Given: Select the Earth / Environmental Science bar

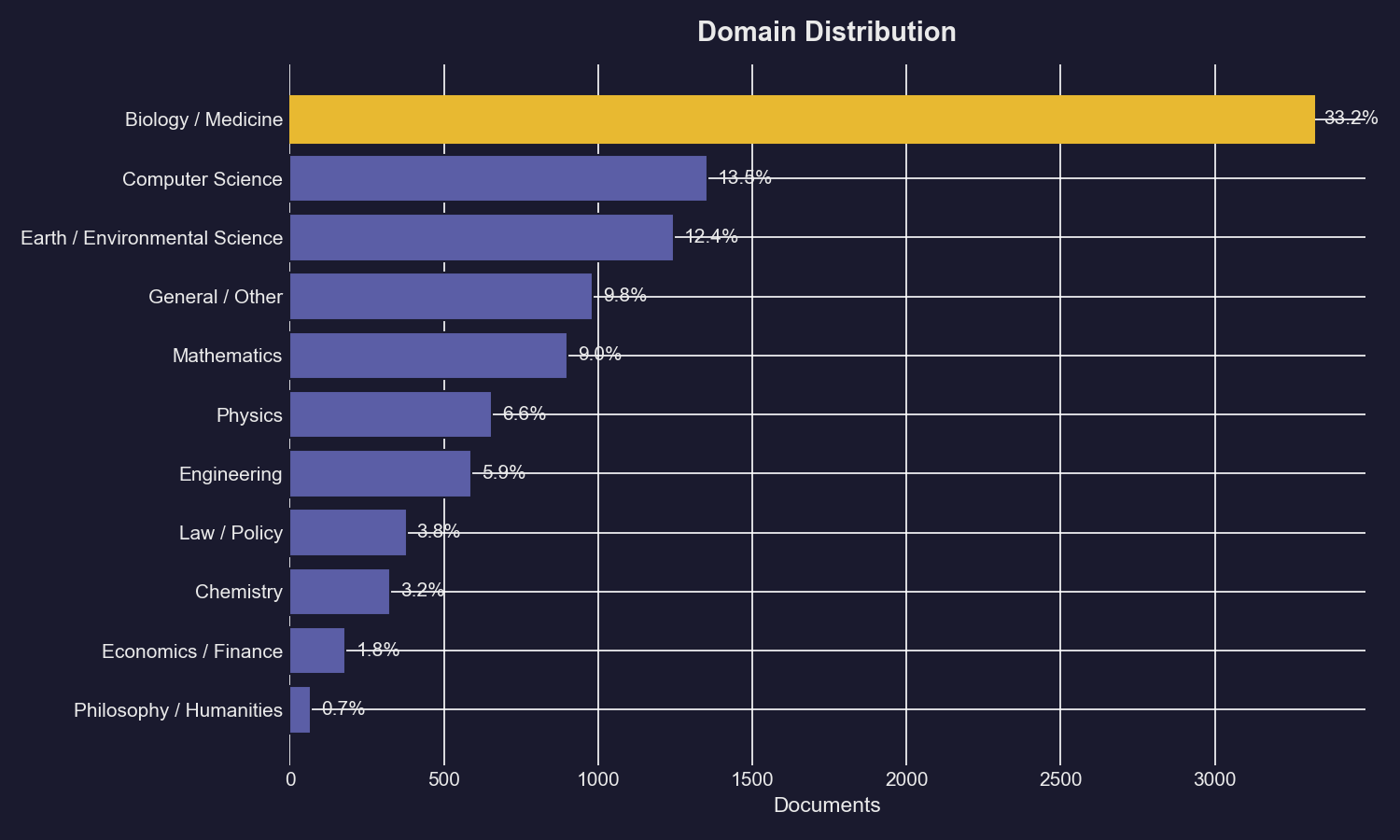Looking at the screenshot, I should click(482, 237).
